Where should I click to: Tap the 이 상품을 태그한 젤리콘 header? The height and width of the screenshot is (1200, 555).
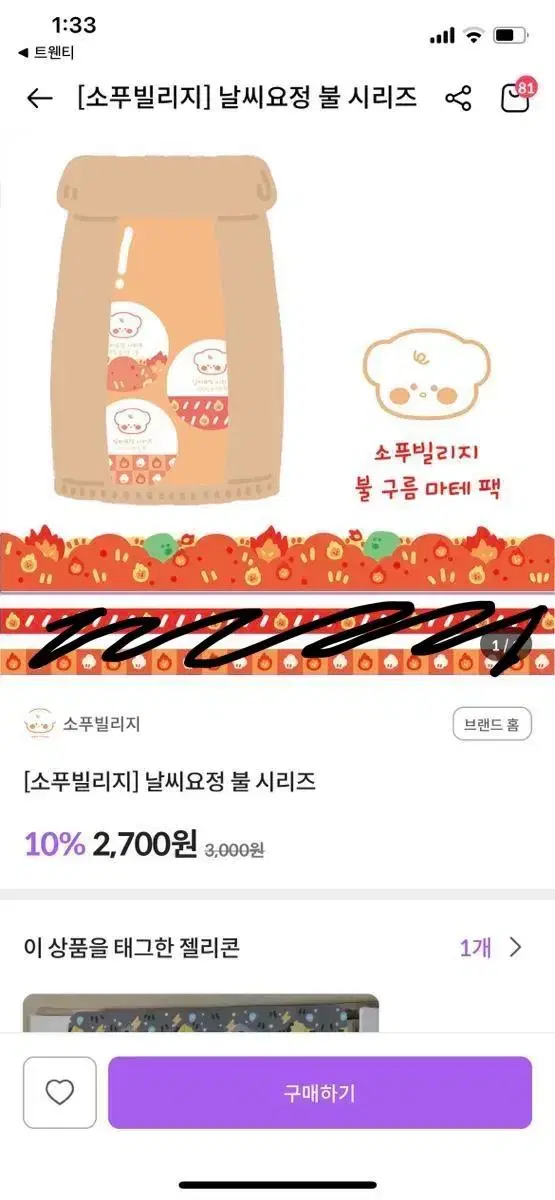132,947
